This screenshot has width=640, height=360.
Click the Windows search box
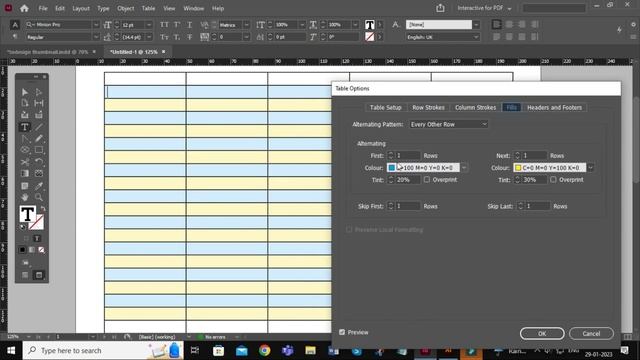(103, 351)
